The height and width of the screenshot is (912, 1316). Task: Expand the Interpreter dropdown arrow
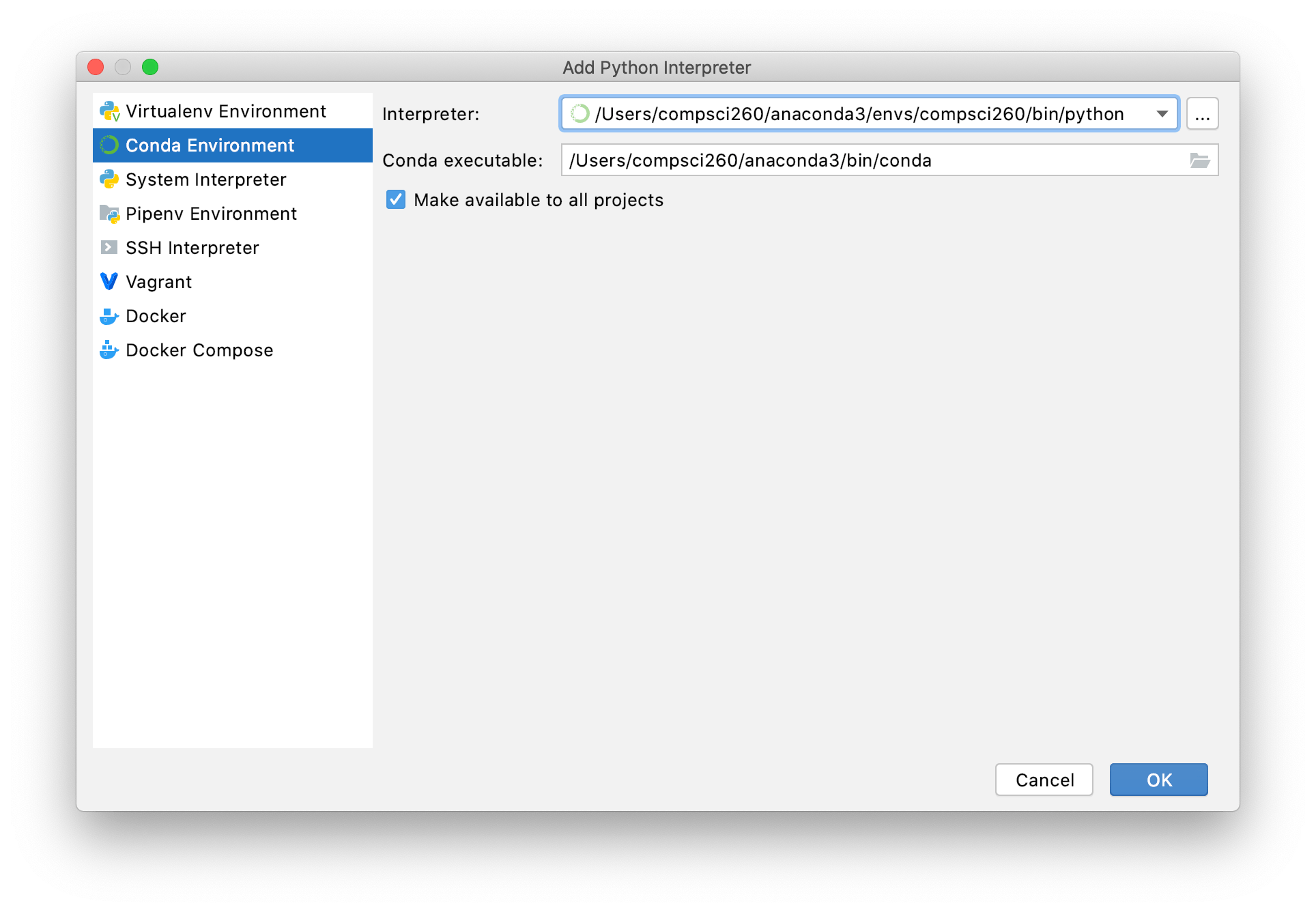1162,114
